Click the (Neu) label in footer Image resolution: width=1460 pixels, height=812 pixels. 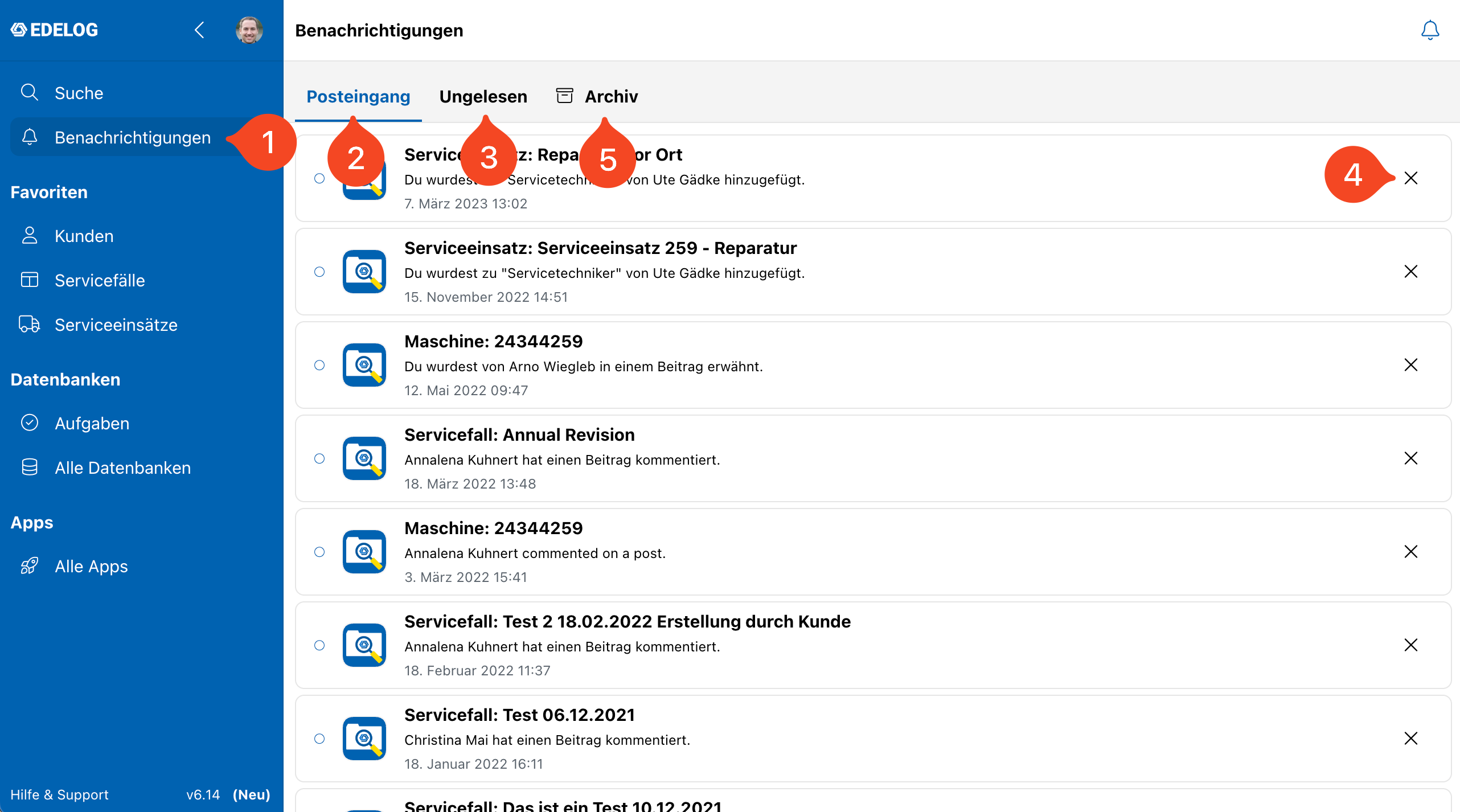[x=251, y=794]
